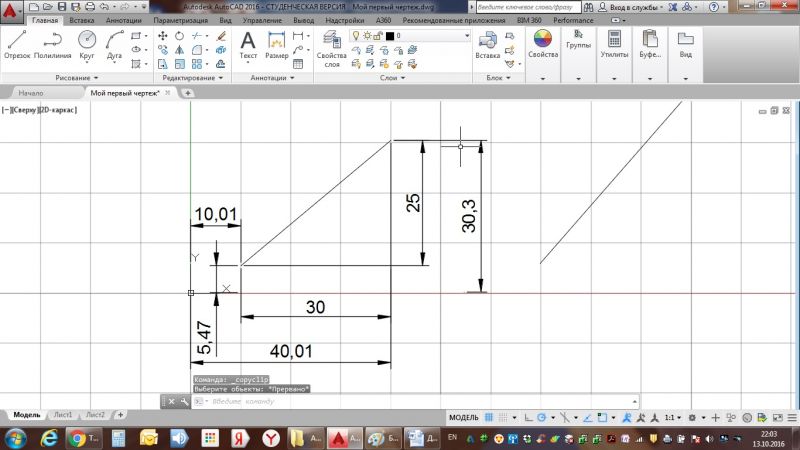Open the Группы panel button
The width and height of the screenshot is (800, 450).
point(578,40)
